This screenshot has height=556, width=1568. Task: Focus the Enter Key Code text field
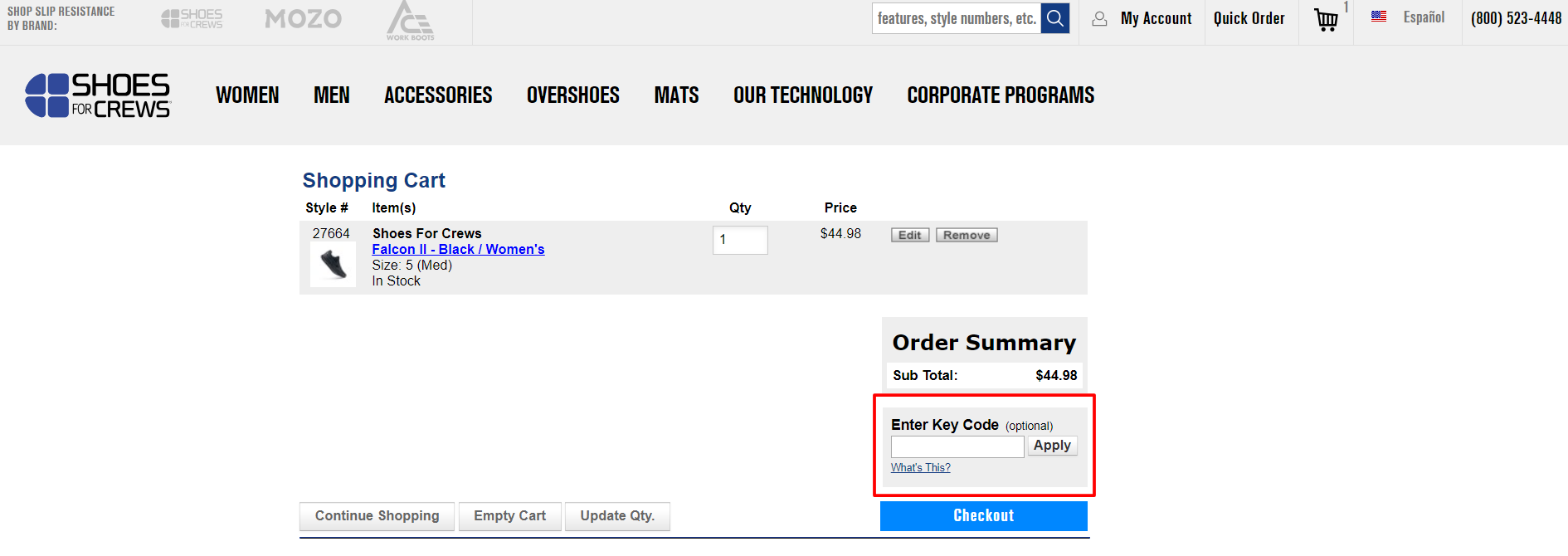tap(957, 447)
